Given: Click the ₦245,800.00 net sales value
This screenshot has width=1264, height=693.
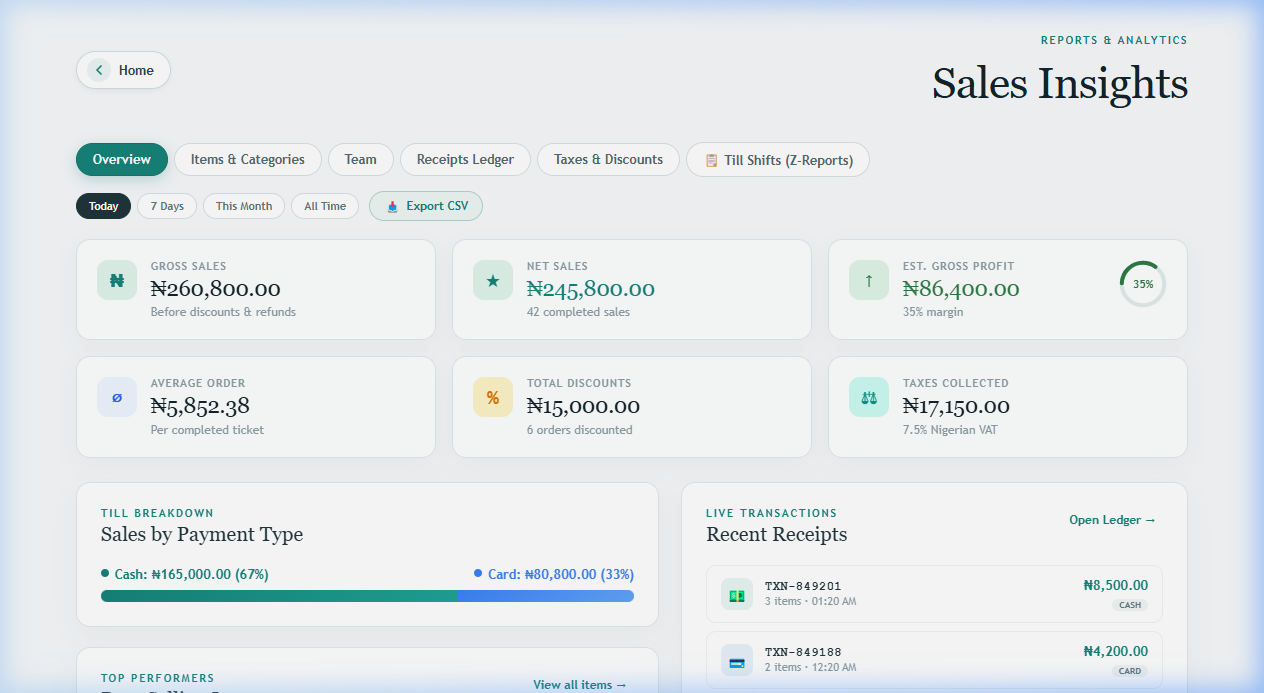Looking at the screenshot, I should point(591,289).
